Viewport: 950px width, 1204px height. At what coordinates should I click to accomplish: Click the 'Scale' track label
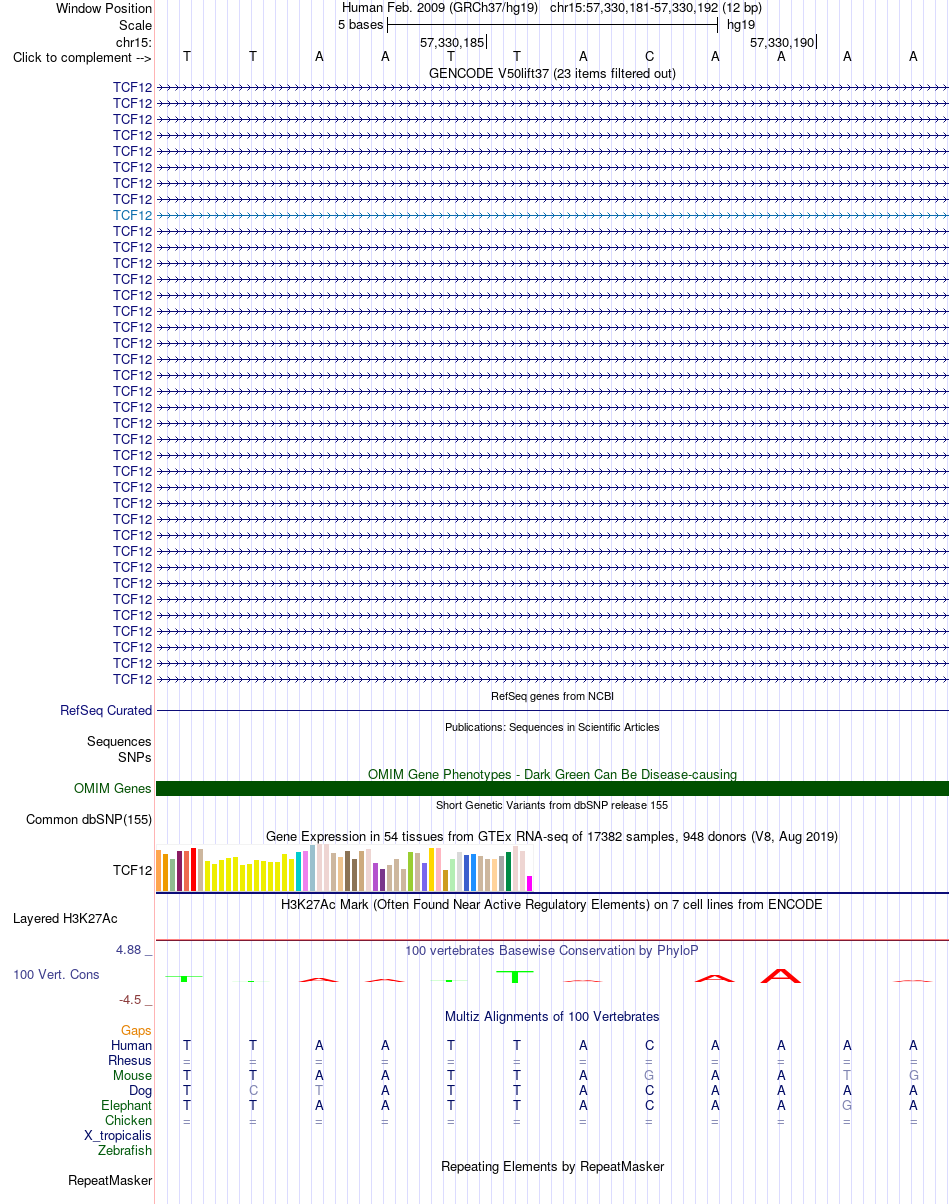(135, 25)
